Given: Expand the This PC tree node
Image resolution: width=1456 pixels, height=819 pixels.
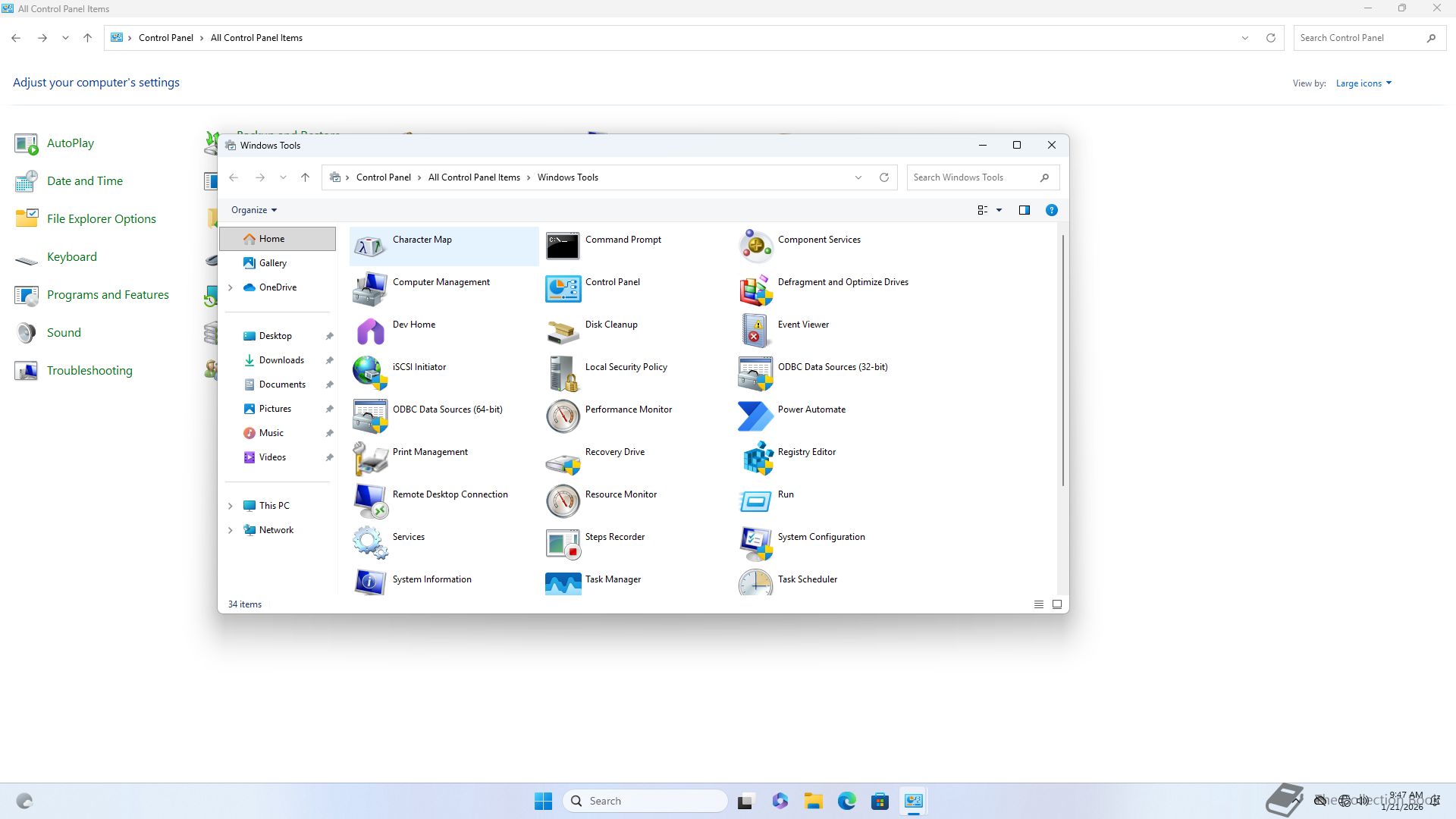Looking at the screenshot, I should coord(231,506).
